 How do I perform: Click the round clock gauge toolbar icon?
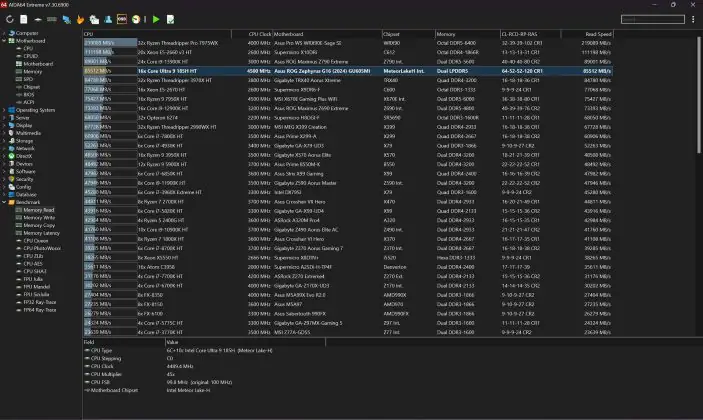[x=136, y=19]
